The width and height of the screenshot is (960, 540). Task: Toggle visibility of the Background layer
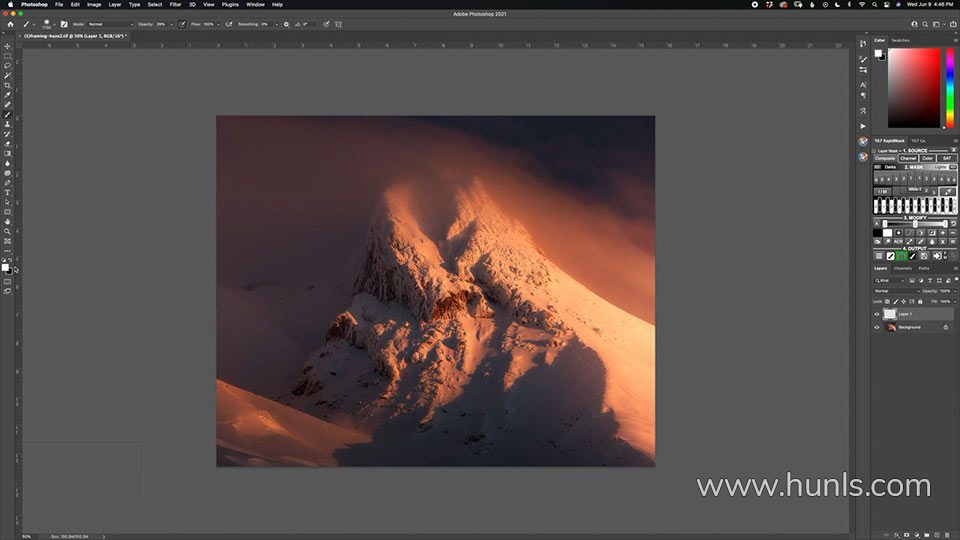click(x=877, y=327)
